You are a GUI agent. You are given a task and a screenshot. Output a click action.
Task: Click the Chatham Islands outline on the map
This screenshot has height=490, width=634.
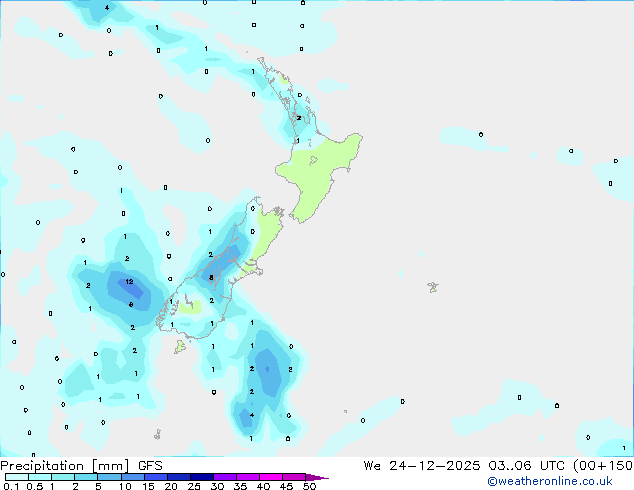[x=433, y=287]
